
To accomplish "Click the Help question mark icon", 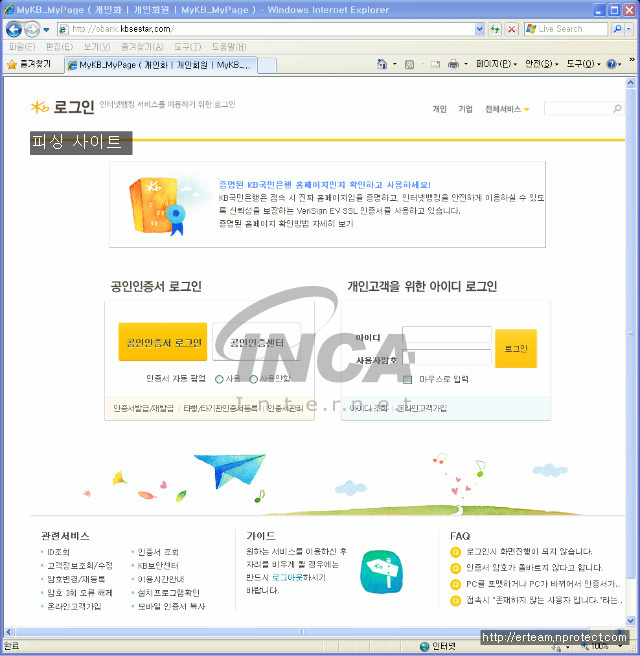I will click(x=611, y=64).
